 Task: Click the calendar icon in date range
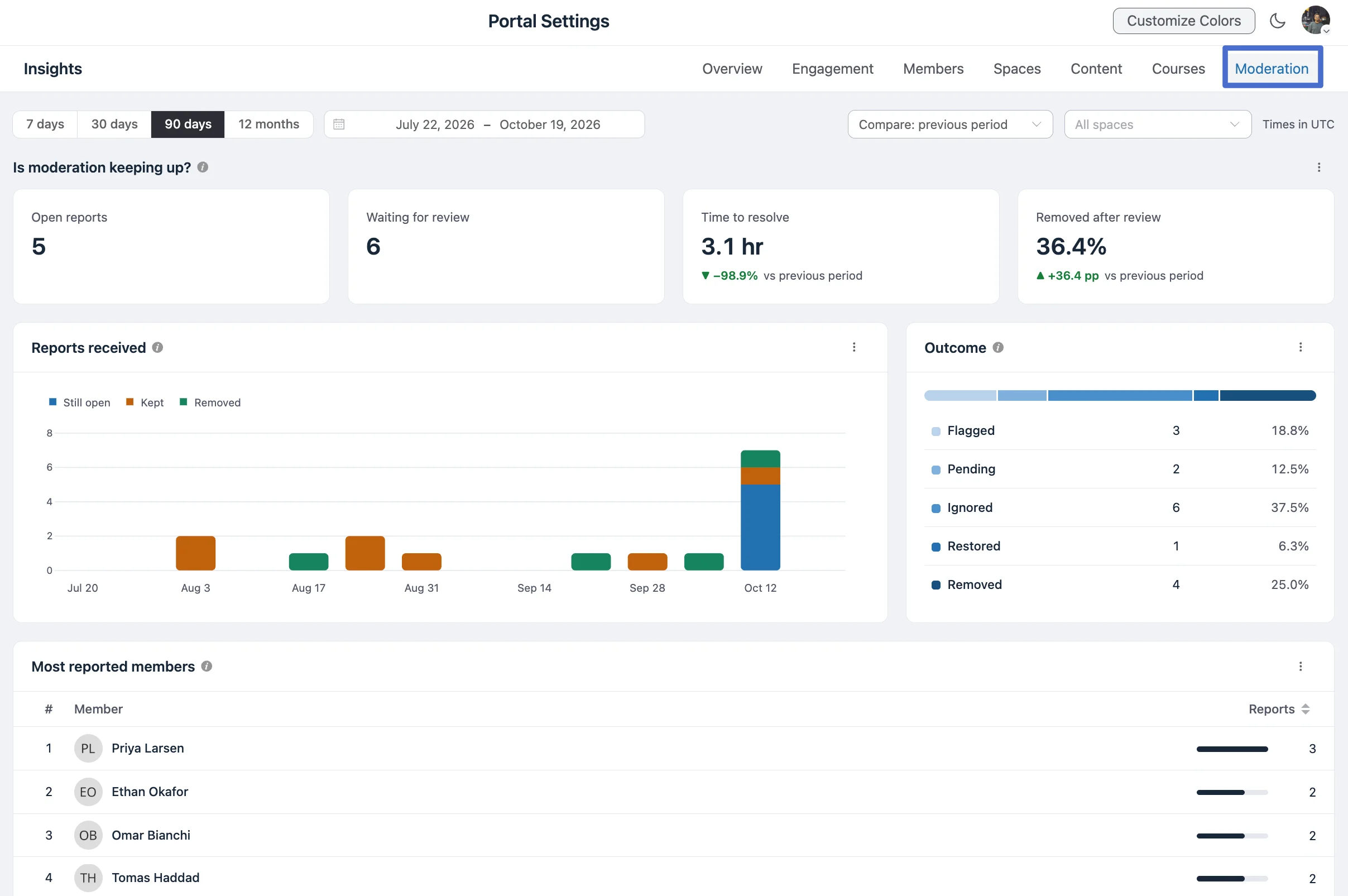[339, 124]
